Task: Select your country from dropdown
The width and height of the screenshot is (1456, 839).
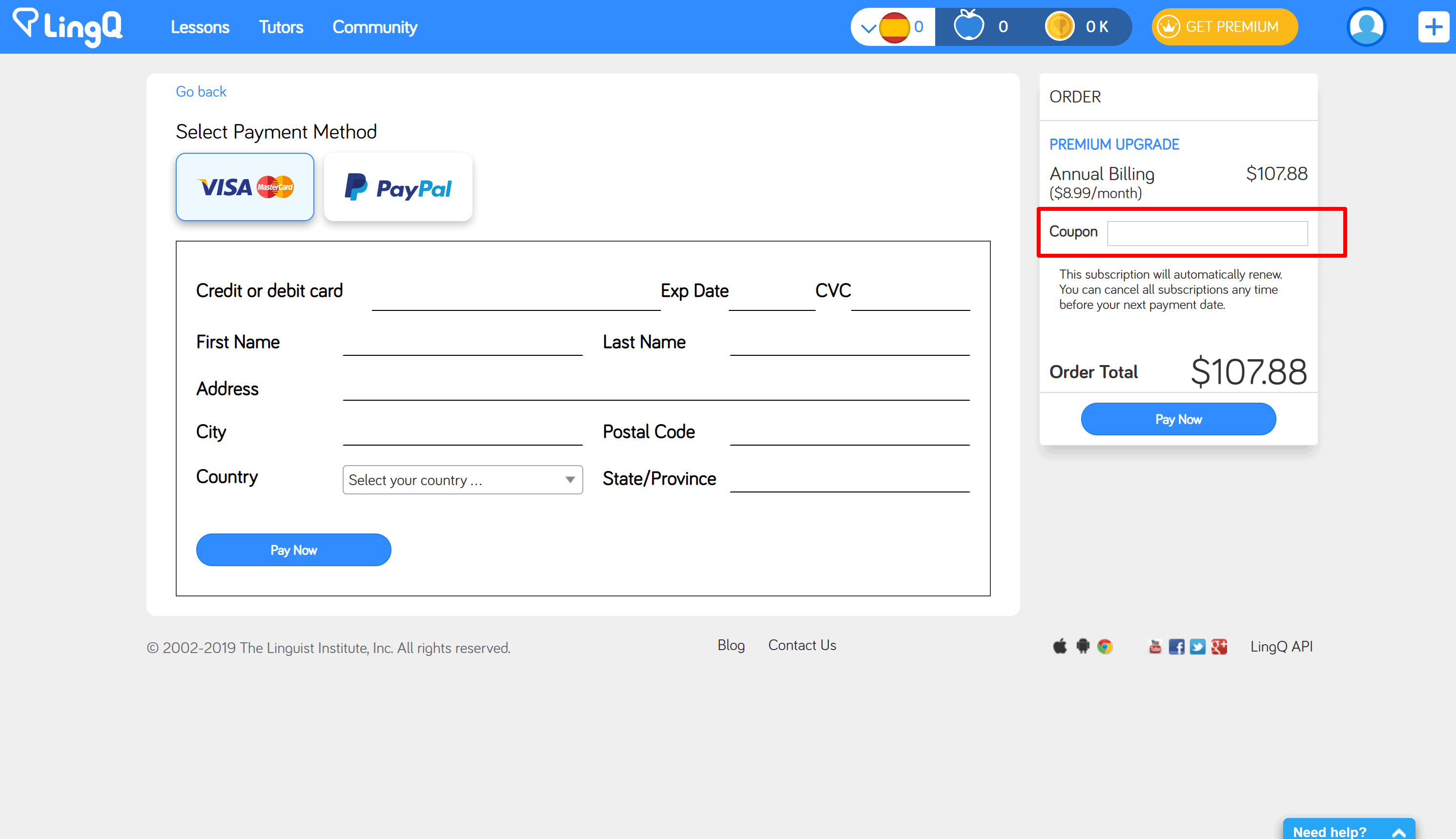Action: click(x=462, y=479)
